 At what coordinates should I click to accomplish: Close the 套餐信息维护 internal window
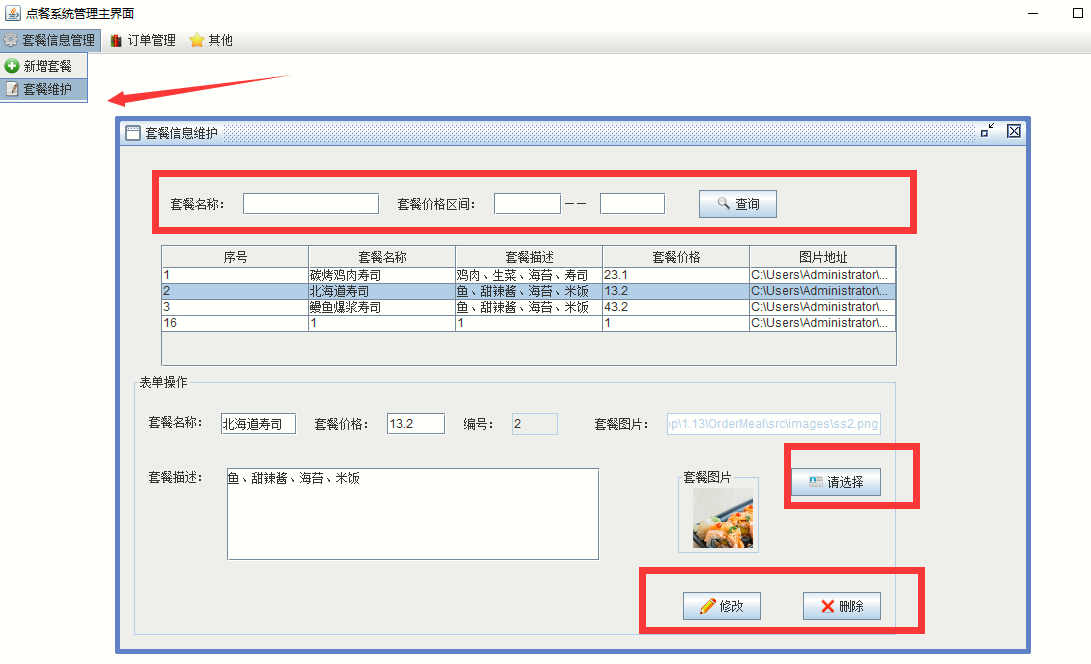1014,131
